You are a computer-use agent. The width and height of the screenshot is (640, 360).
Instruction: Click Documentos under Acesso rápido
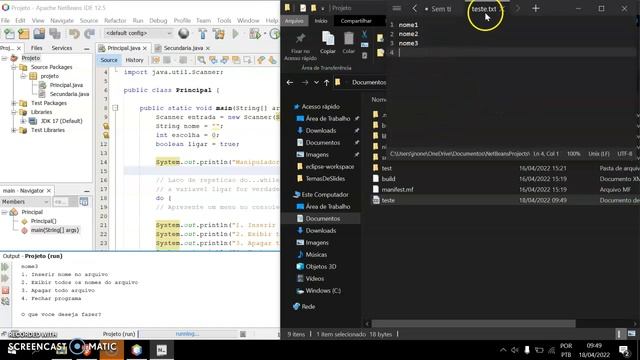click(x=322, y=142)
